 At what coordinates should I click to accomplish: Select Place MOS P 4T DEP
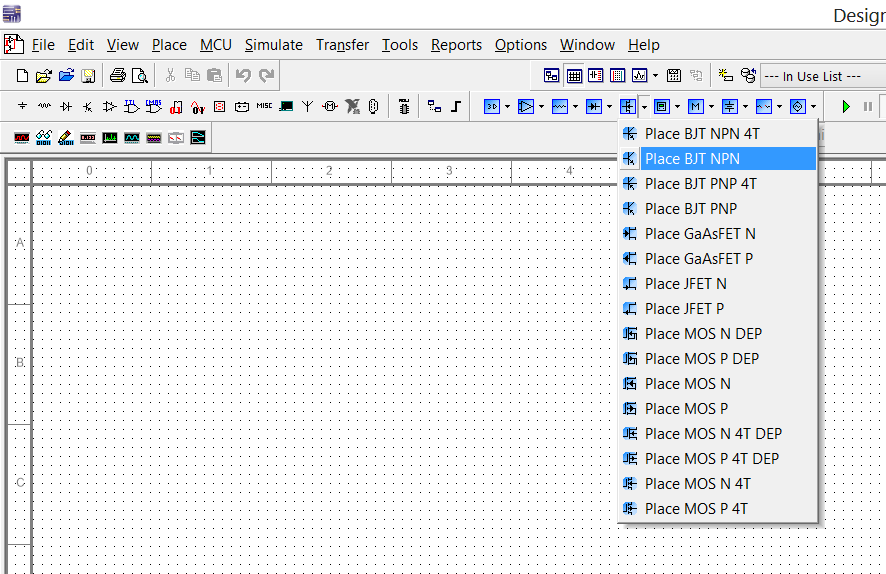click(x=718, y=458)
